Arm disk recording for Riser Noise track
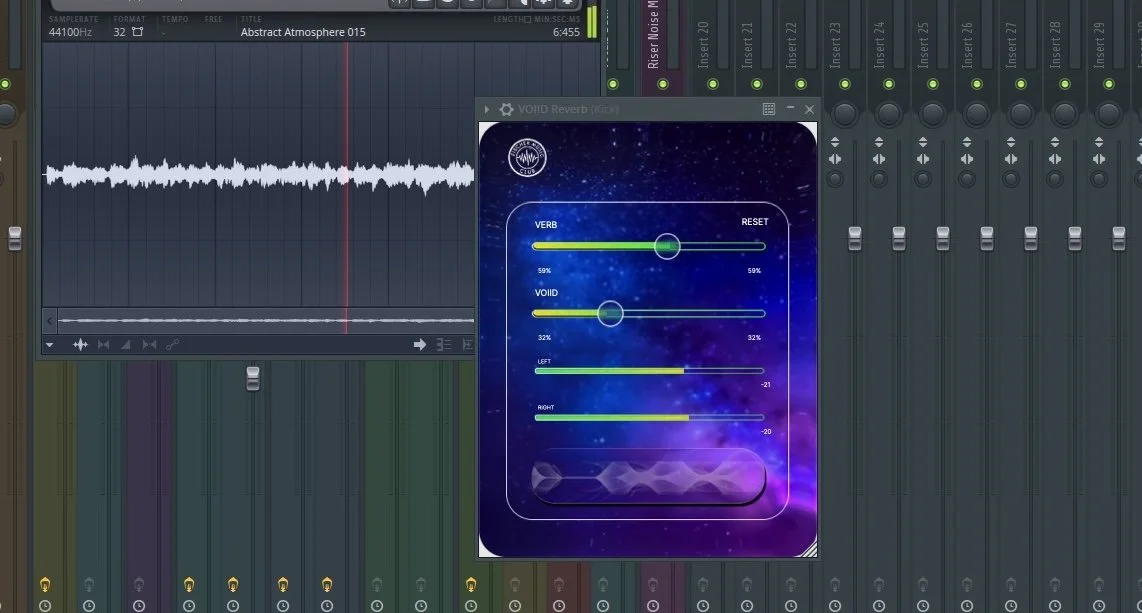The height and width of the screenshot is (613, 1142). pos(653,584)
